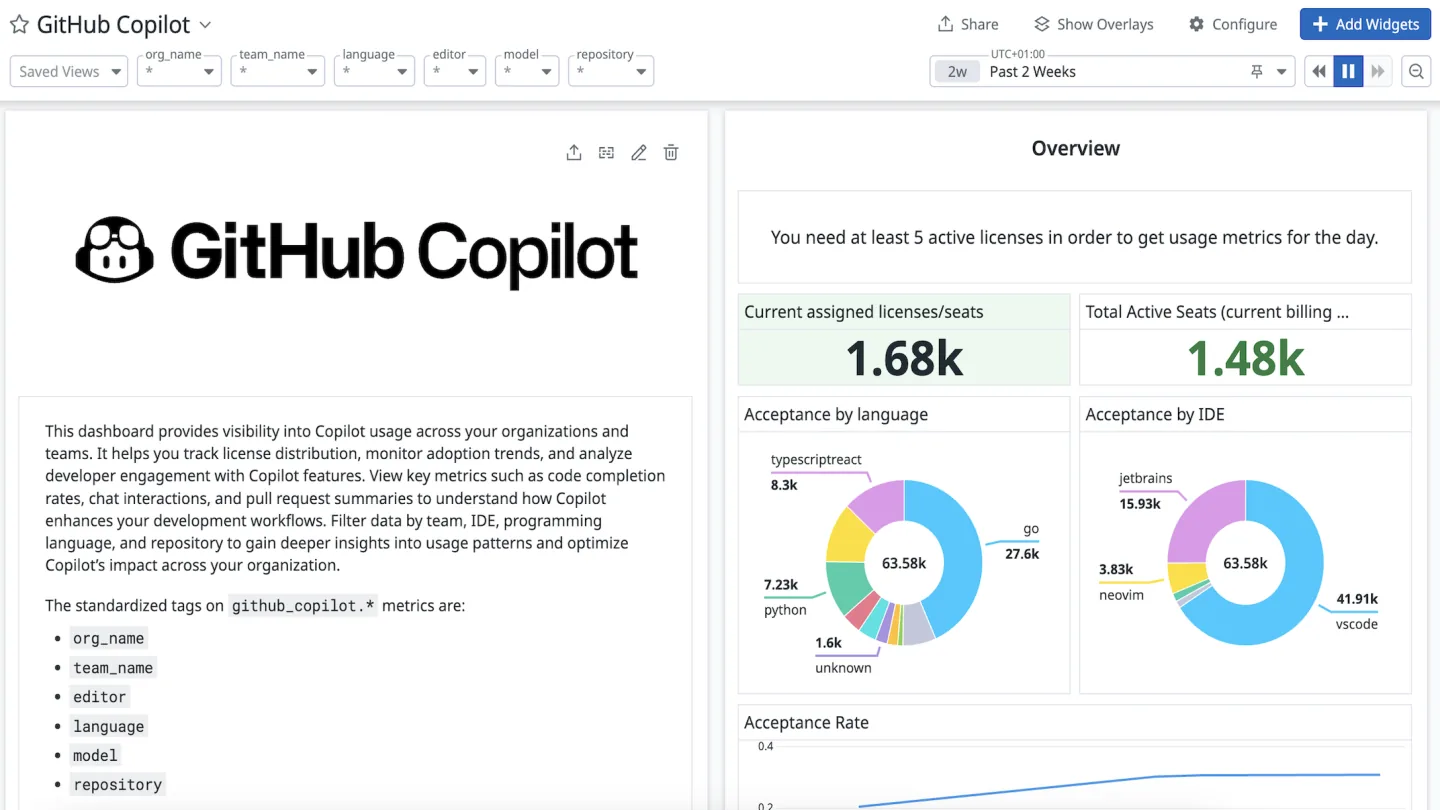Image resolution: width=1440 pixels, height=810 pixels.
Task: Click the Acceptance Rate line chart
Action: (1075, 775)
